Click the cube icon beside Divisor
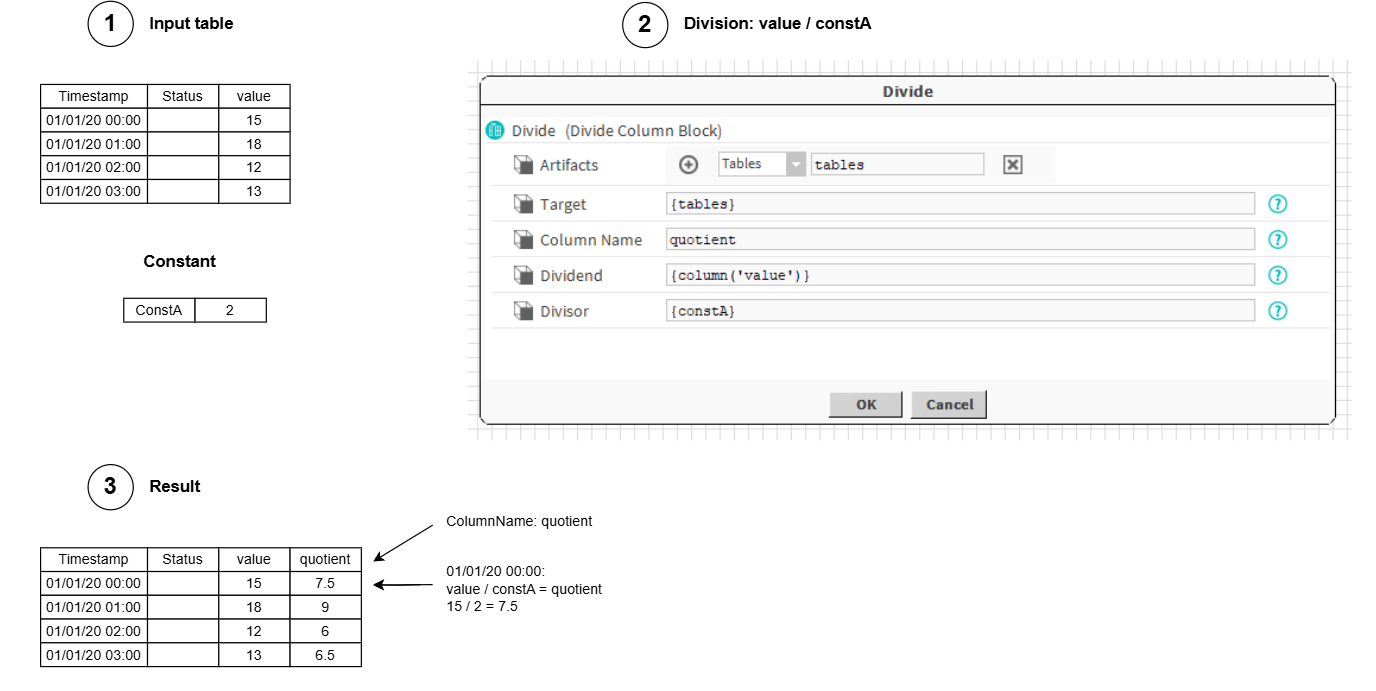 pyautogui.click(x=523, y=311)
